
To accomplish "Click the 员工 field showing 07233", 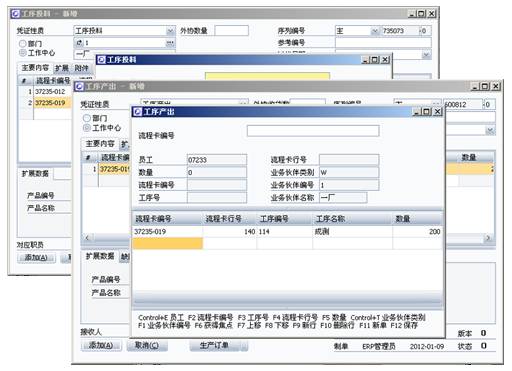I will 217,160.
